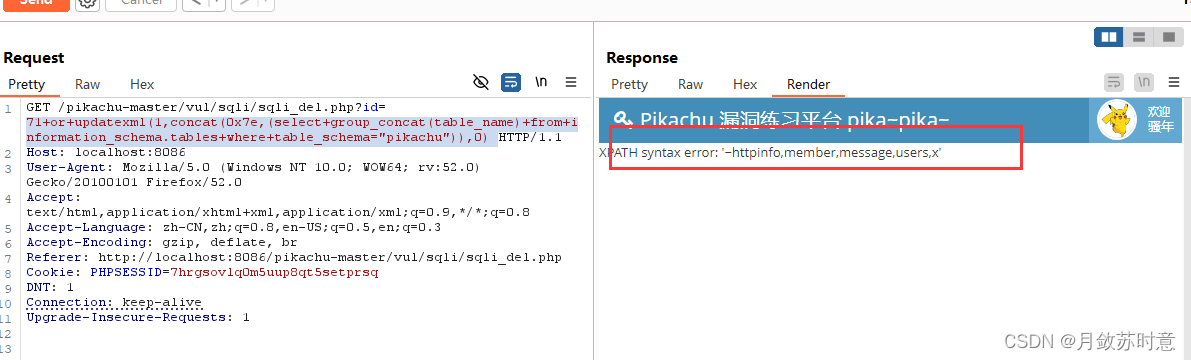Image resolution: width=1191 pixels, height=360 pixels.
Task: Click the 'Upgrade-Insecure-Requests: 1' line
Action: pos(137,317)
